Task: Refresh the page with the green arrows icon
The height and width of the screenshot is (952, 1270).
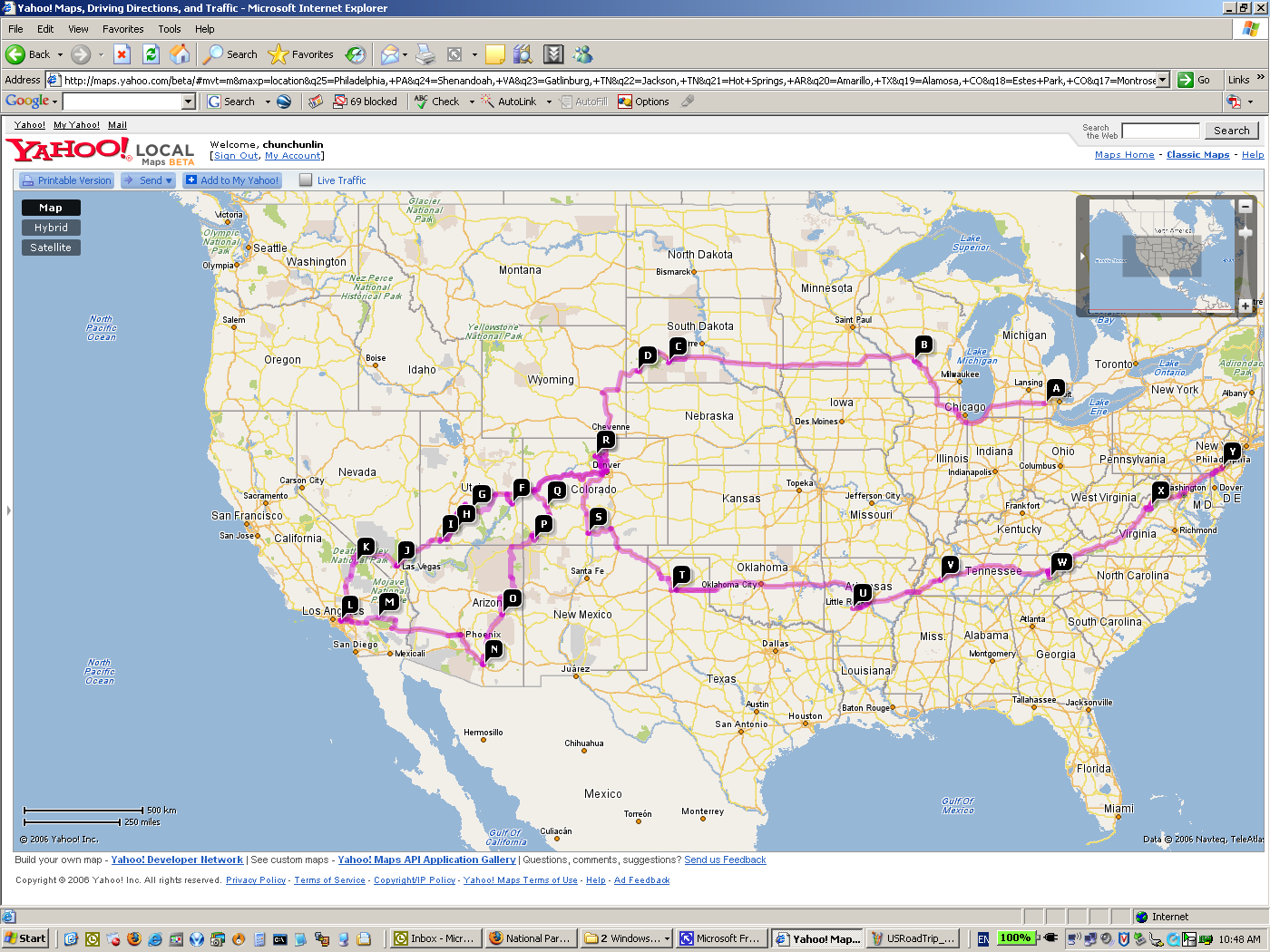Action: (151, 54)
